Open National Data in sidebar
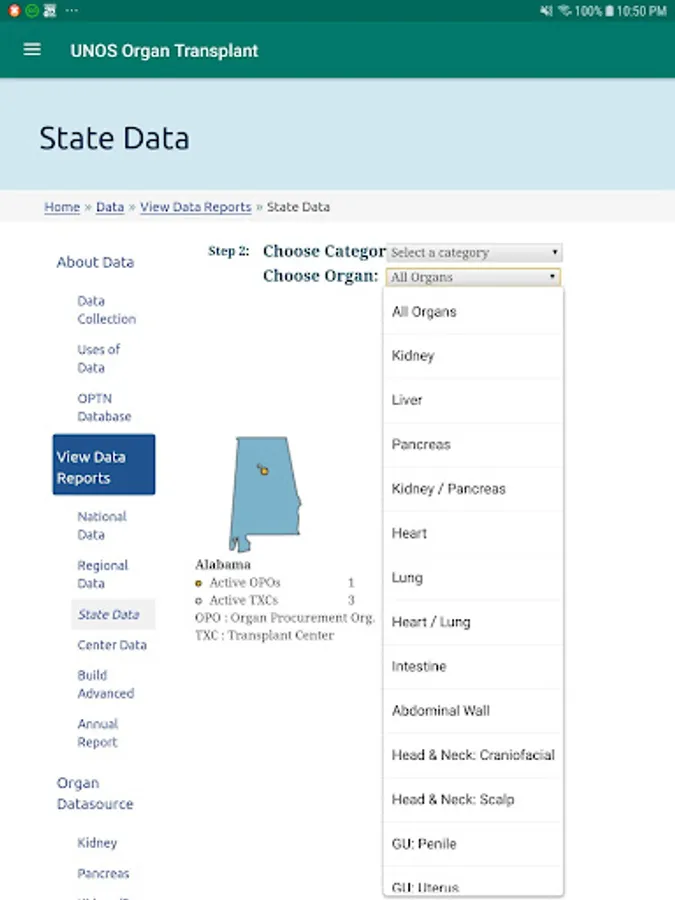The image size is (675, 900). click(102, 526)
